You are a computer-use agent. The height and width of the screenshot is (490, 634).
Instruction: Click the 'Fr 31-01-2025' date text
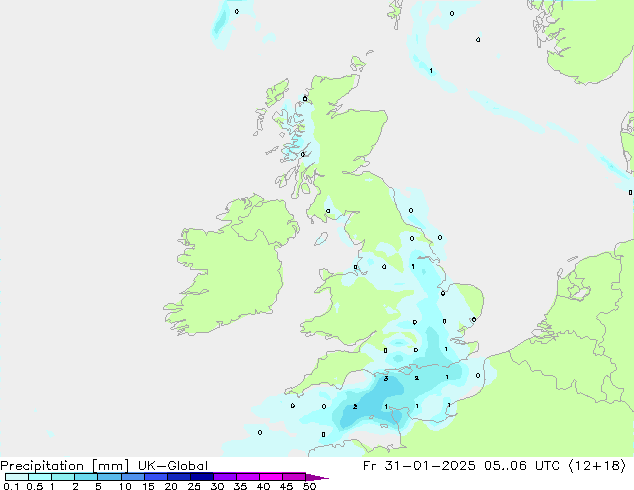pos(419,466)
